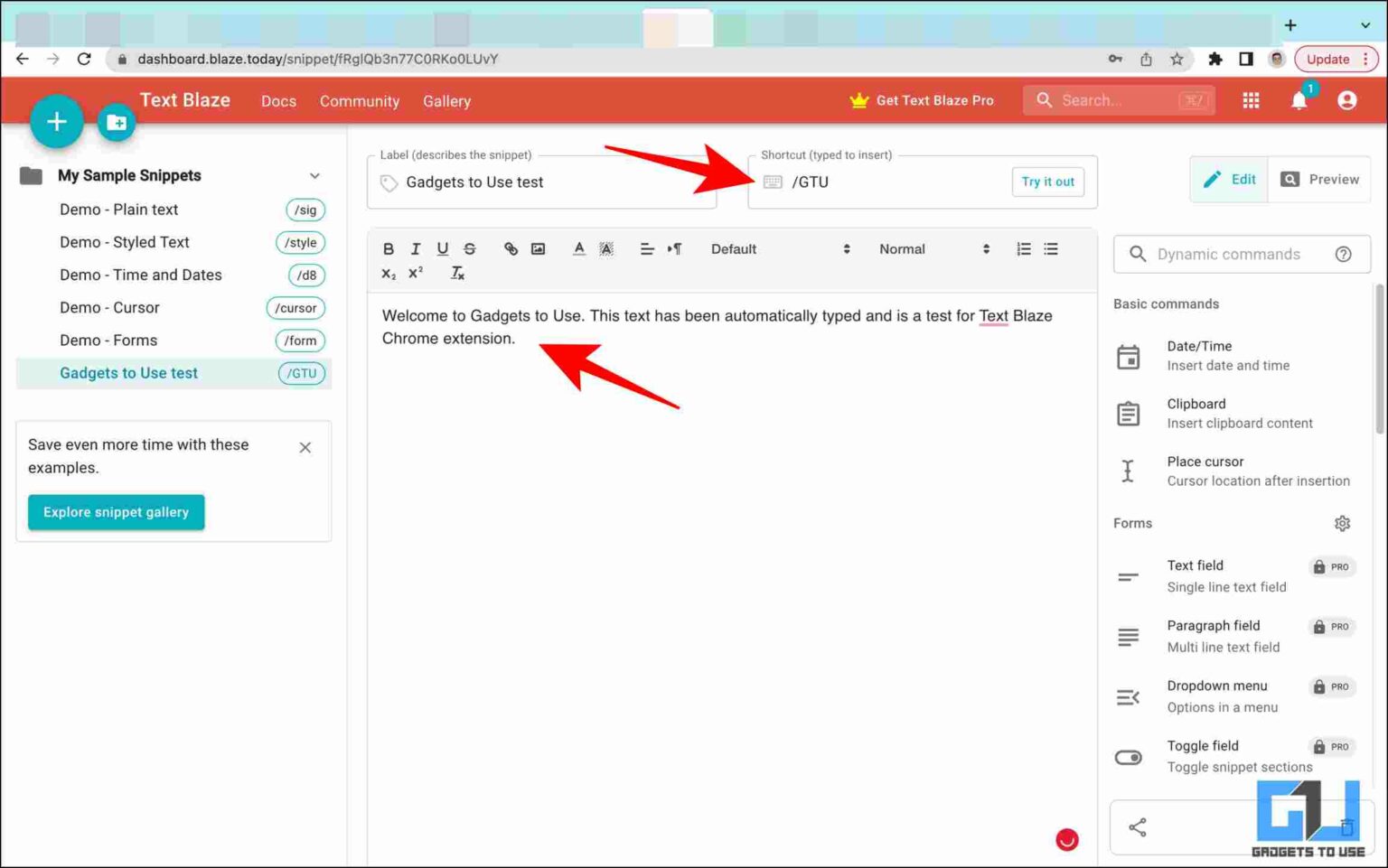Click the Try it out button
The height and width of the screenshot is (868, 1388).
click(1047, 182)
